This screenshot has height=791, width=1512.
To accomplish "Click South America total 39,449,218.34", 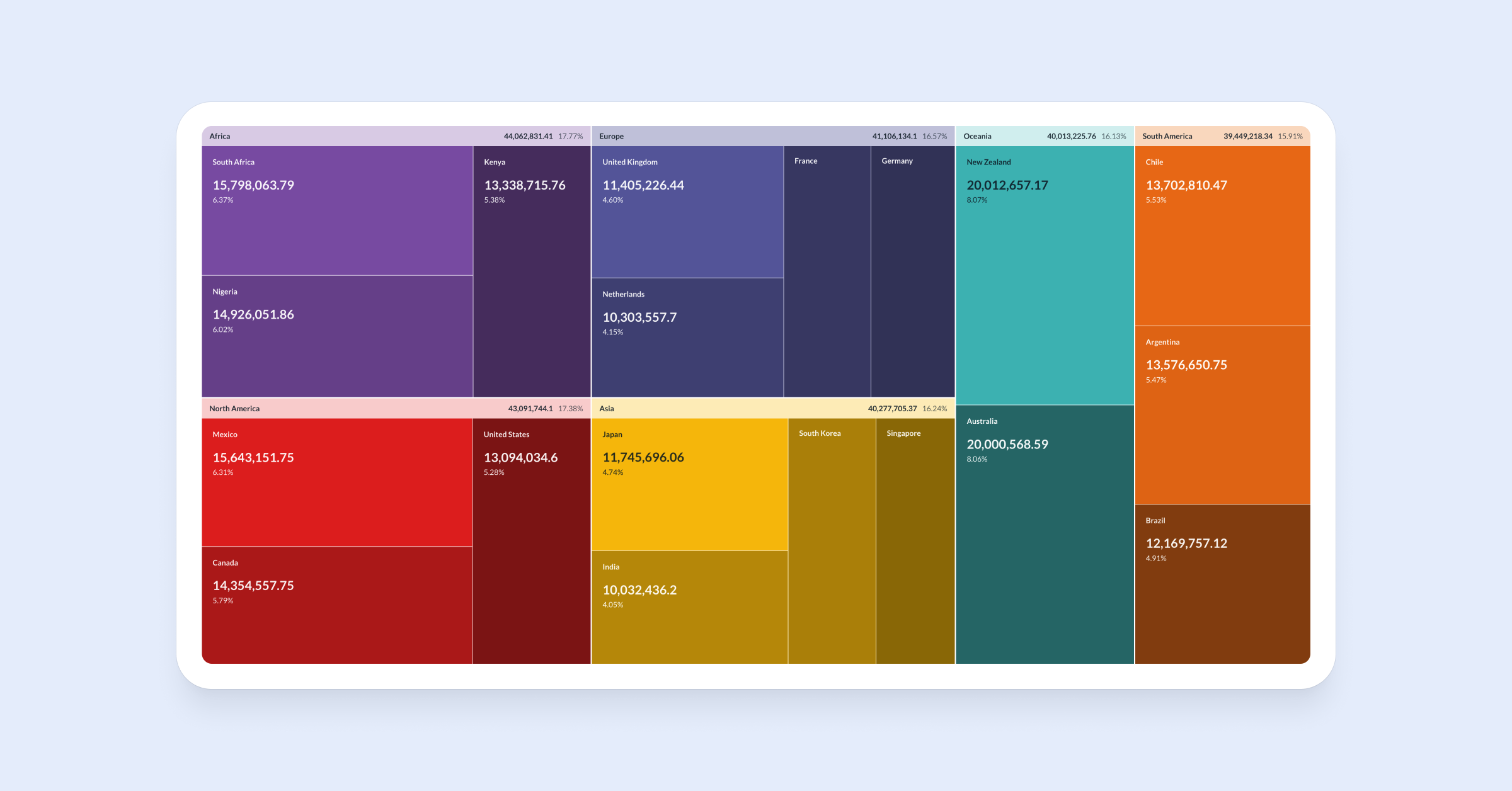I will tap(1247, 136).
